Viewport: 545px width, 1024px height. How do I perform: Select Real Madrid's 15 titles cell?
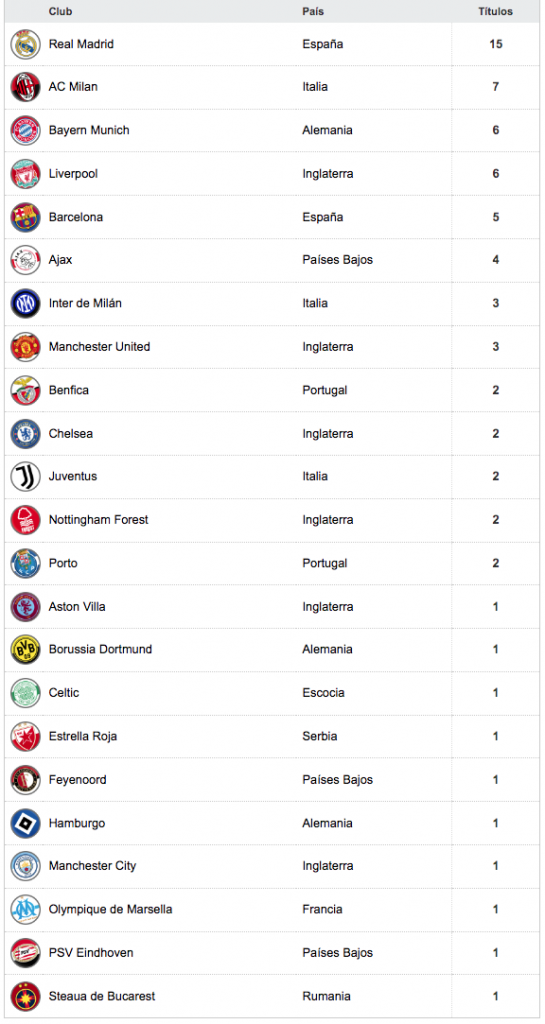click(x=495, y=44)
